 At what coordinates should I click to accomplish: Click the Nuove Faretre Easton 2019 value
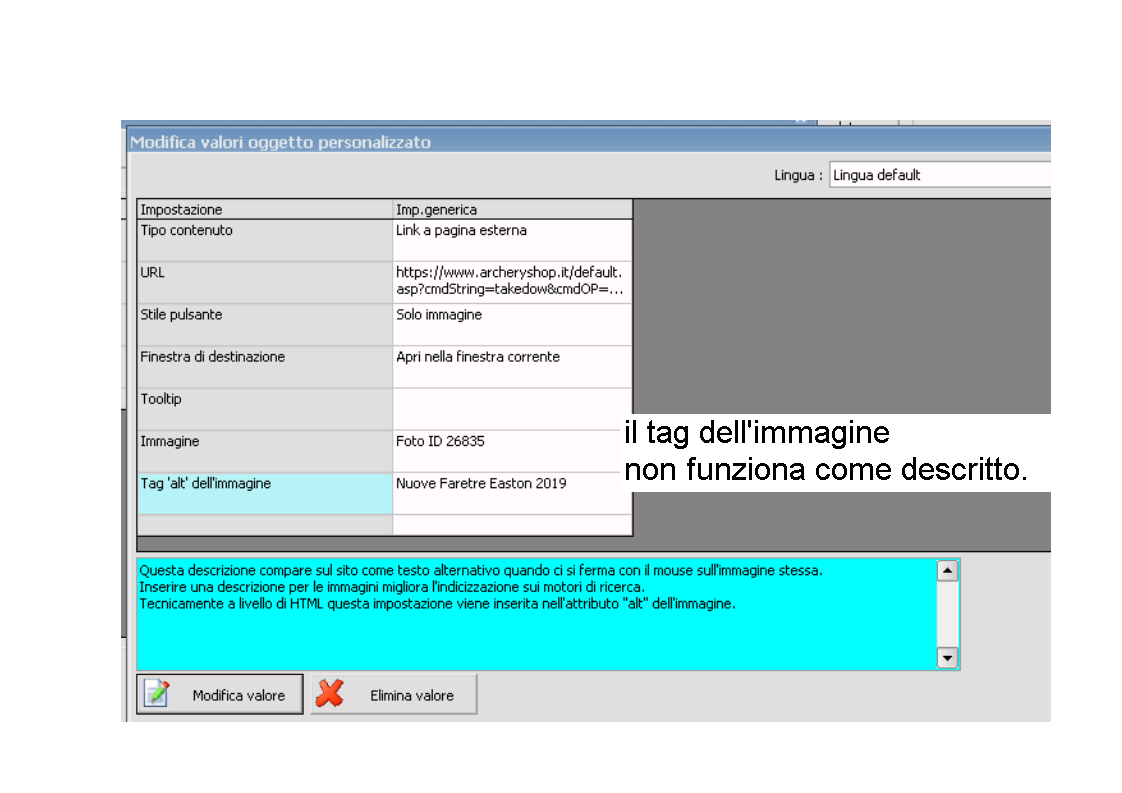point(481,483)
